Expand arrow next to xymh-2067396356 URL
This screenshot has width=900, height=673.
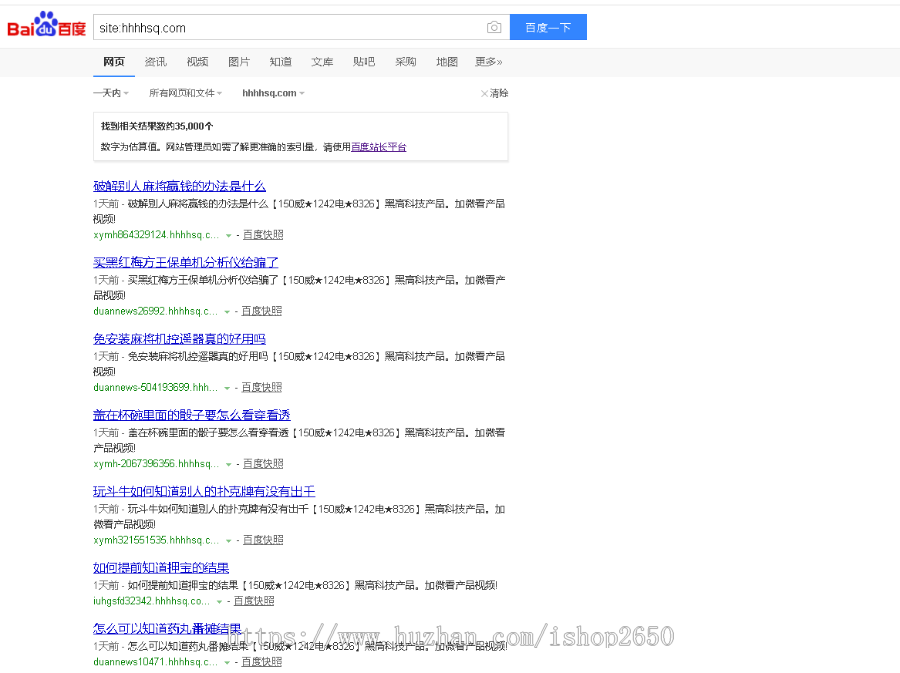coord(228,464)
